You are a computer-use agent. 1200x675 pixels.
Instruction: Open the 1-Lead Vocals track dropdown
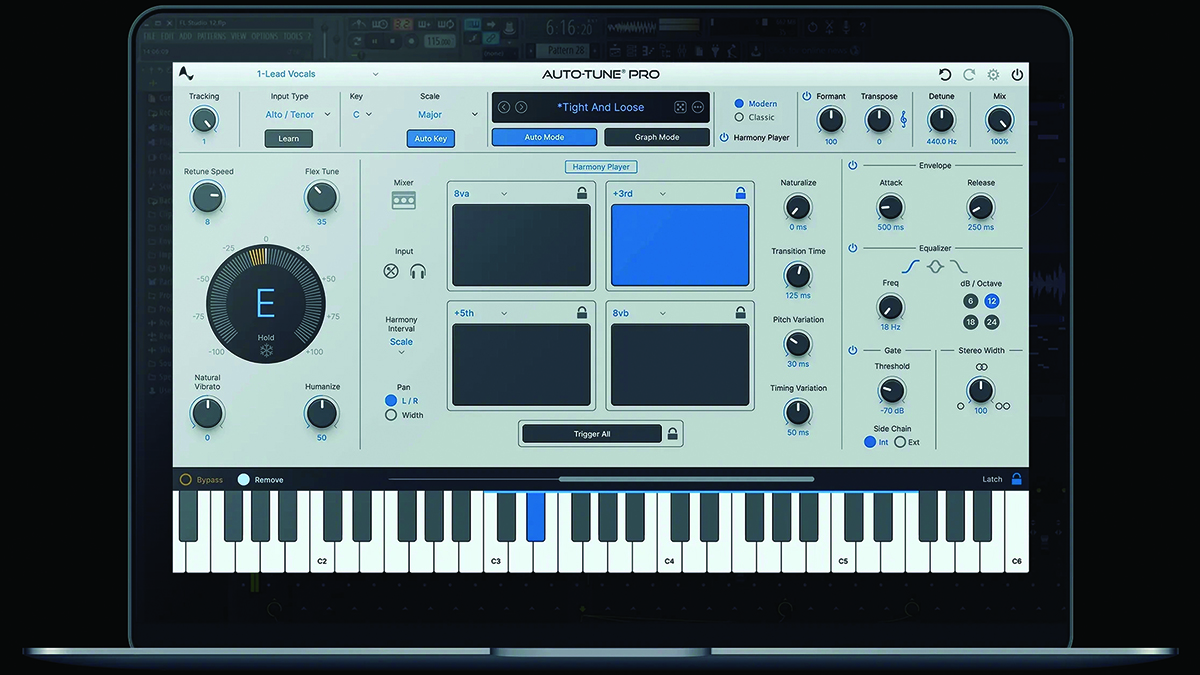(x=317, y=74)
